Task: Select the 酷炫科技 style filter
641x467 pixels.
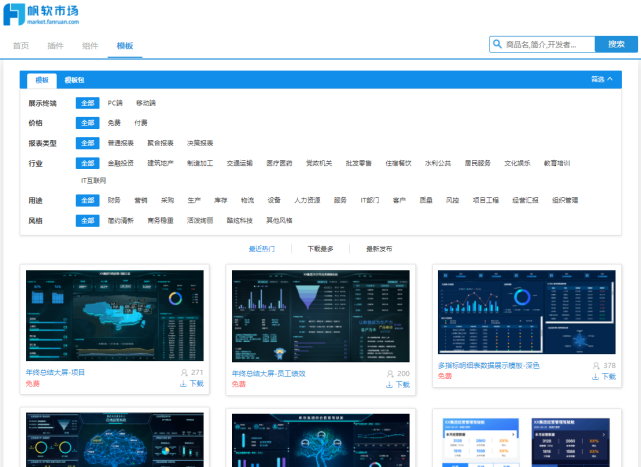Action: [240, 219]
